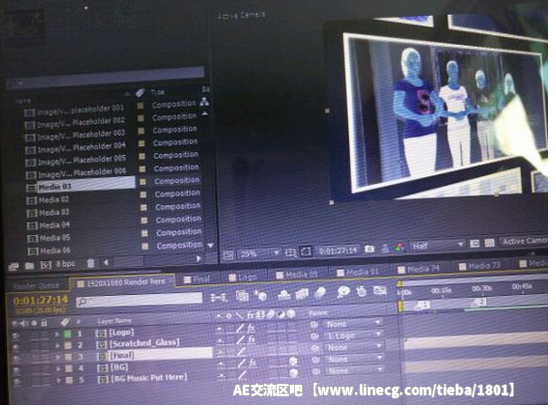Select the Media 06 project item

point(55,251)
